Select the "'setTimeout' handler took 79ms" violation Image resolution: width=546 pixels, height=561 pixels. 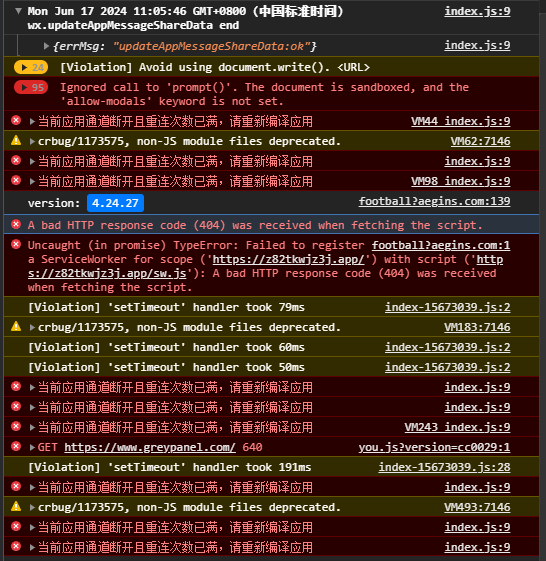[x=166, y=307]
